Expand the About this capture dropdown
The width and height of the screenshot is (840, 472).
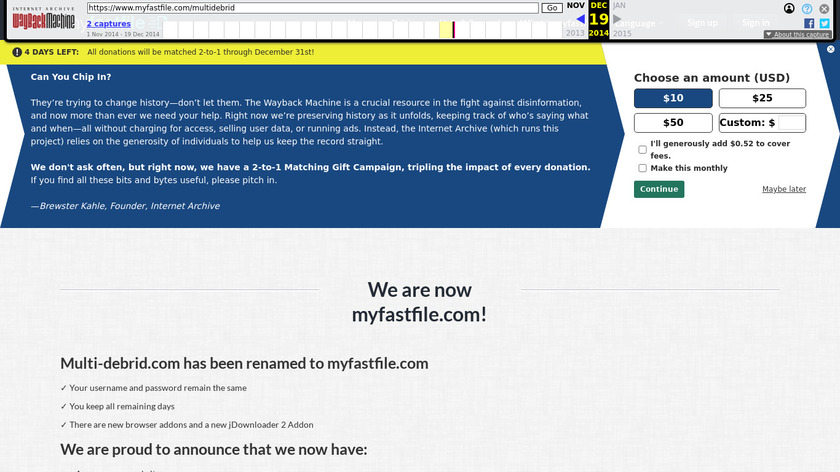[798, 34]
